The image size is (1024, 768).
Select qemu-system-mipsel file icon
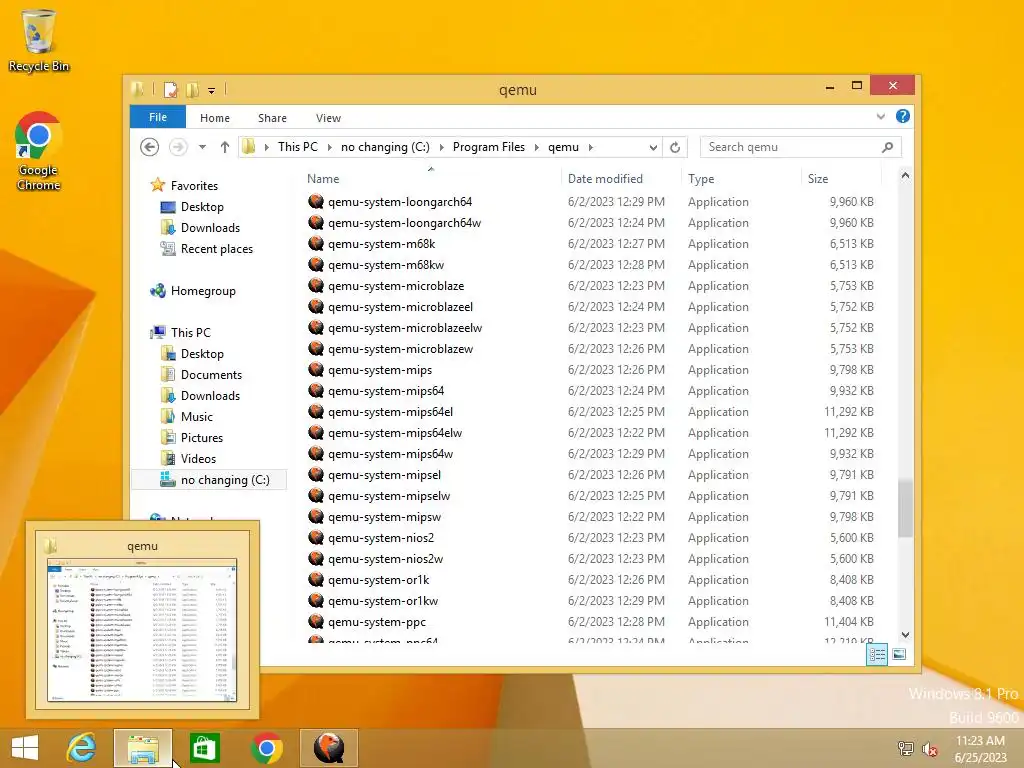pos(316,475)
